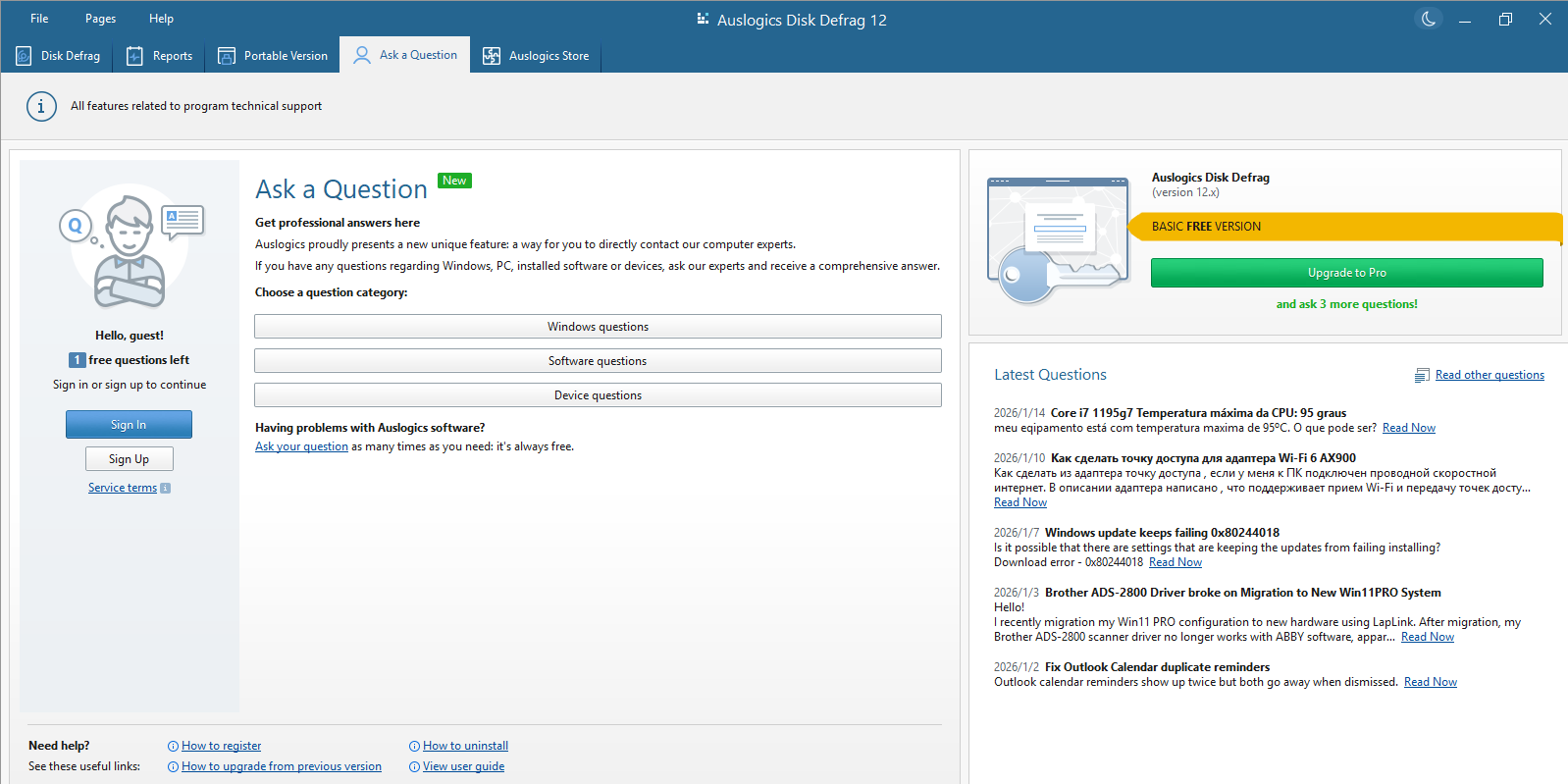Click info icon beside How to upgrade
This screenshot has height=784, width=1568.
pos(173,767)
